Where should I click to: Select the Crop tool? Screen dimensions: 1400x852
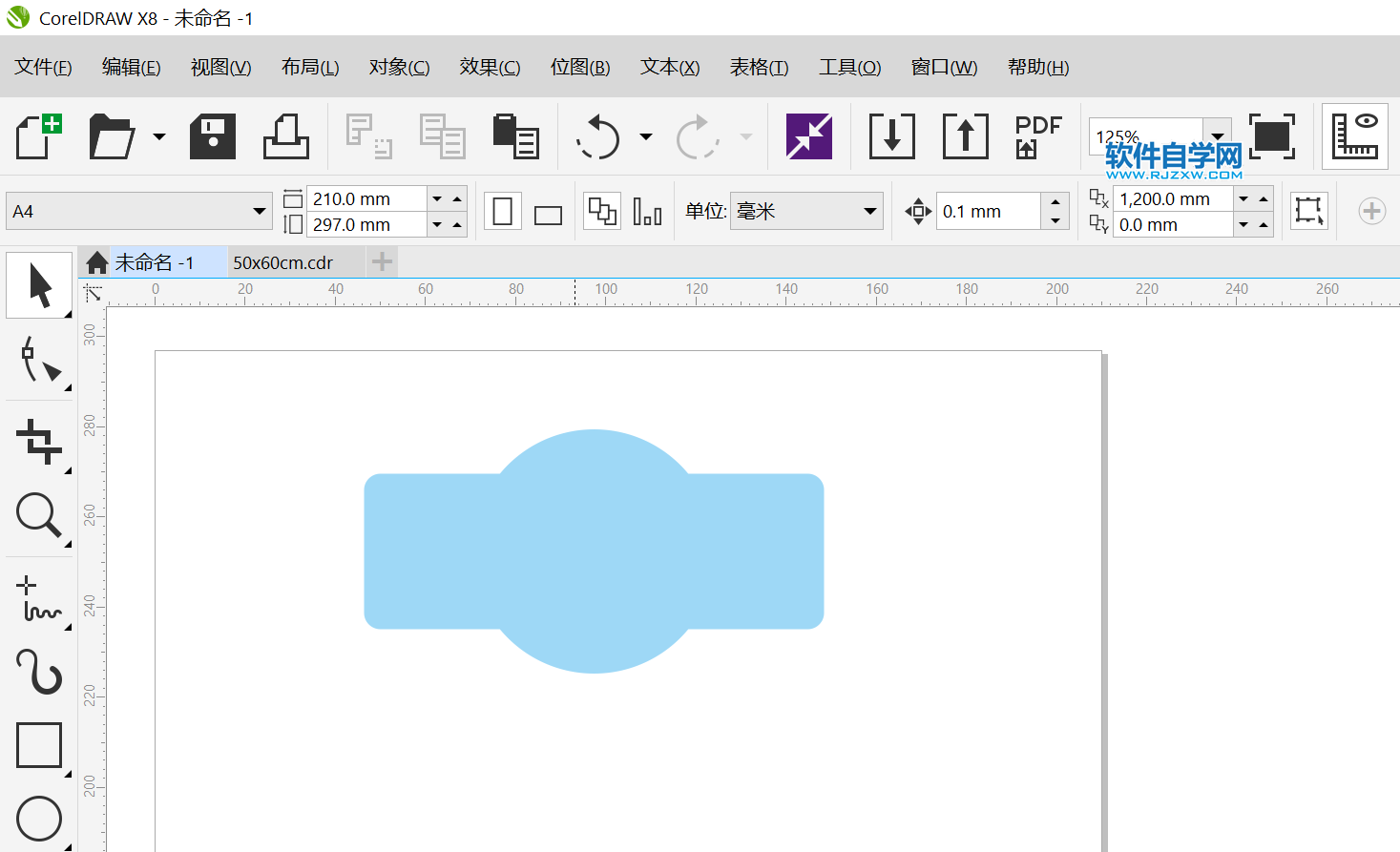coord(39,442)
